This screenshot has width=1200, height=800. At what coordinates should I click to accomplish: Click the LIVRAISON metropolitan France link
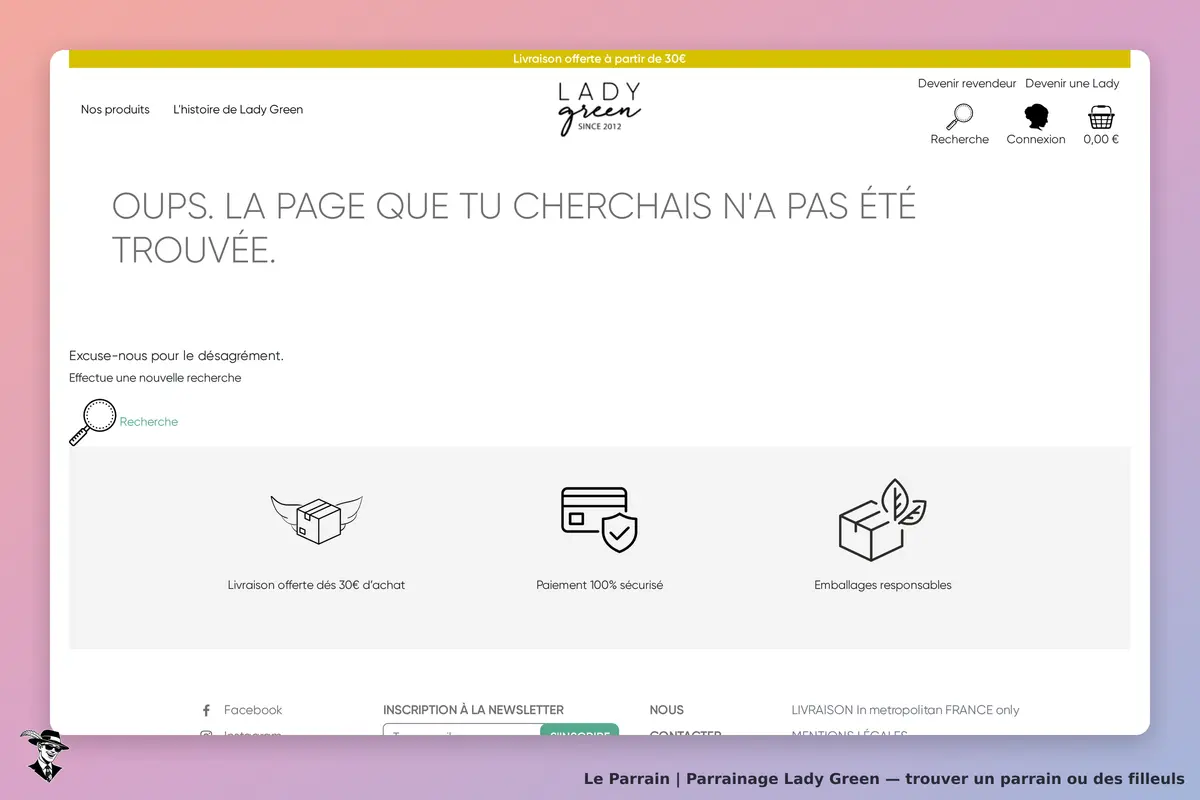coord(905,710)
